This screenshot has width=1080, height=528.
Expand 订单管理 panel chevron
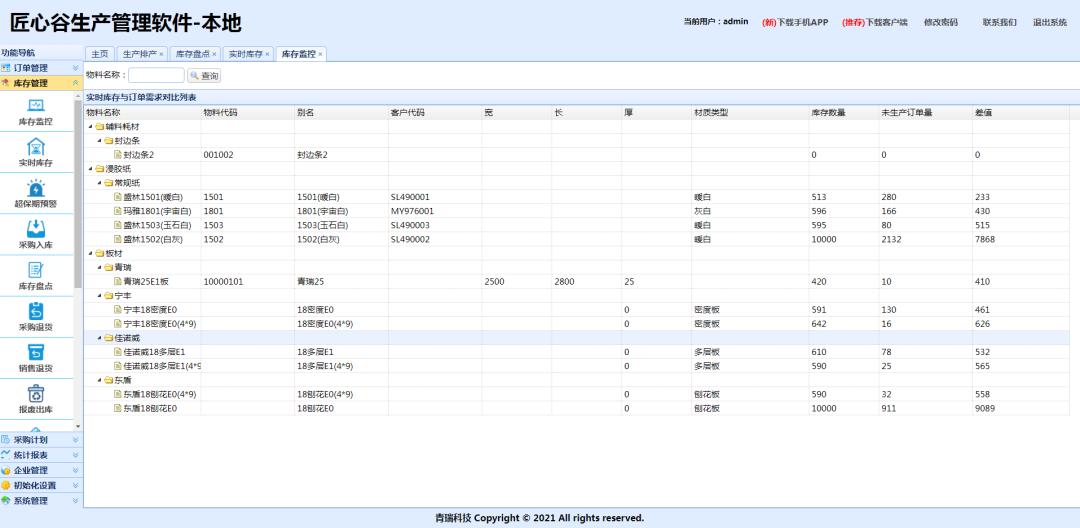tap(76, 67)
